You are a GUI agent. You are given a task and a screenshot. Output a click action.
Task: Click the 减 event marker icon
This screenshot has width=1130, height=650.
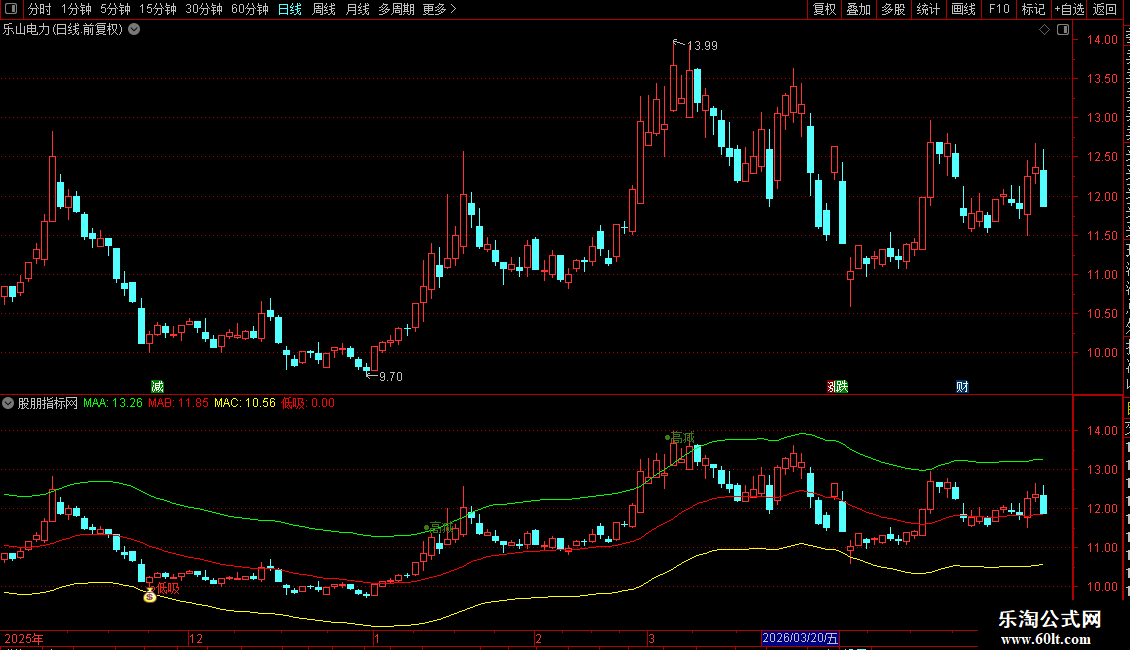click(157, 386)
